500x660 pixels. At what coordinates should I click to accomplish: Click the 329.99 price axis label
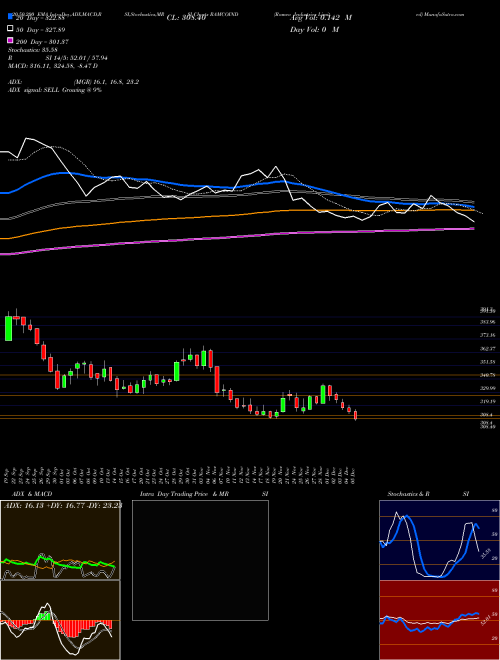(x=488, y=388)
